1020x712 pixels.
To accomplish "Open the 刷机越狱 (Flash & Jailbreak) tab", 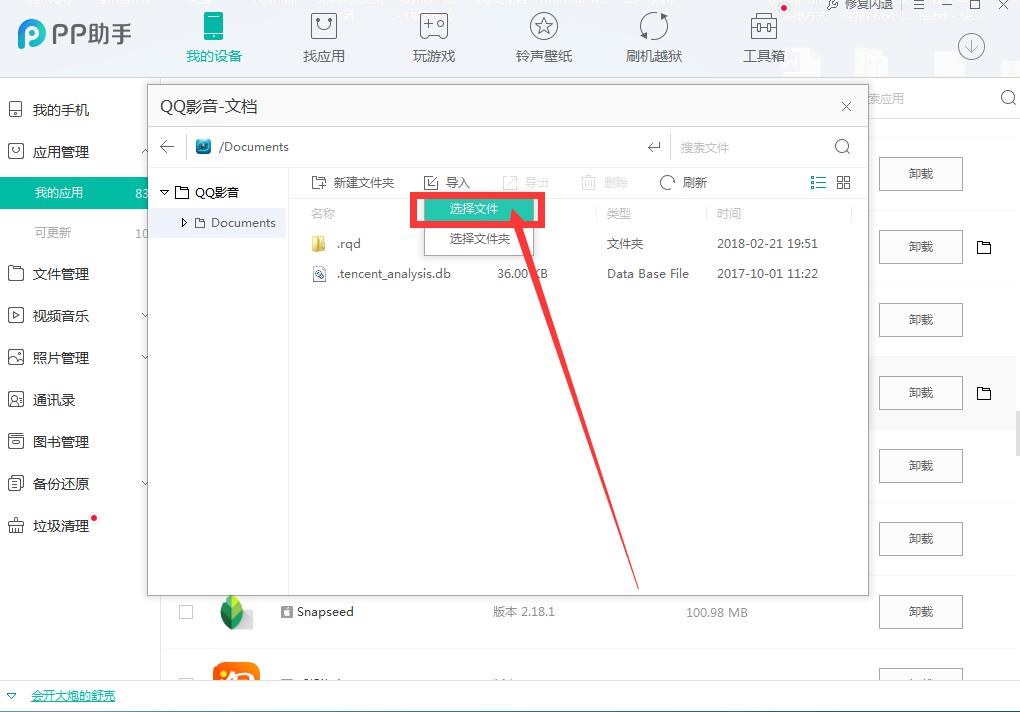I will coord(654,38).
